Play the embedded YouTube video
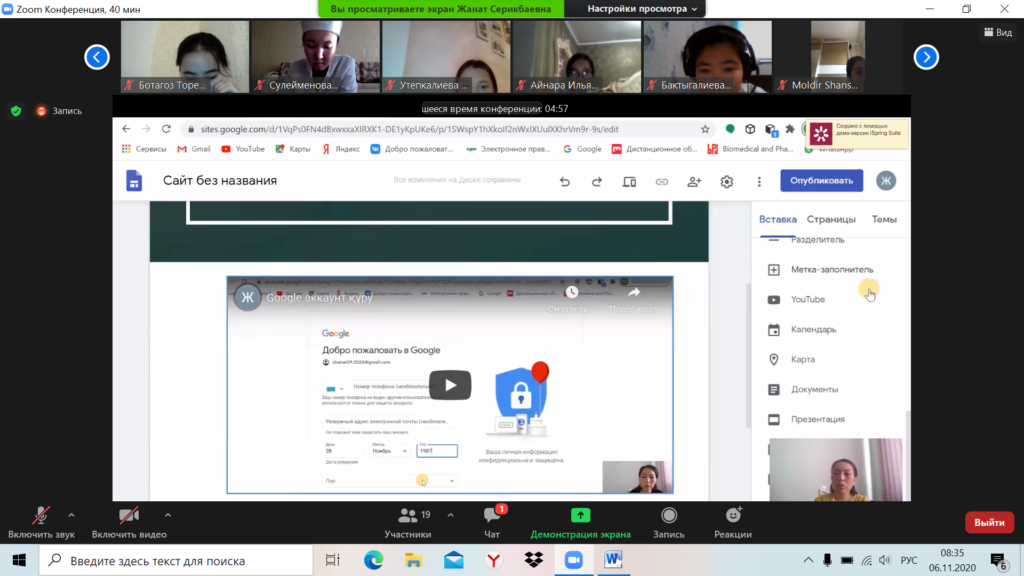This screenshot has height=576, width=1024. point(450,385)
